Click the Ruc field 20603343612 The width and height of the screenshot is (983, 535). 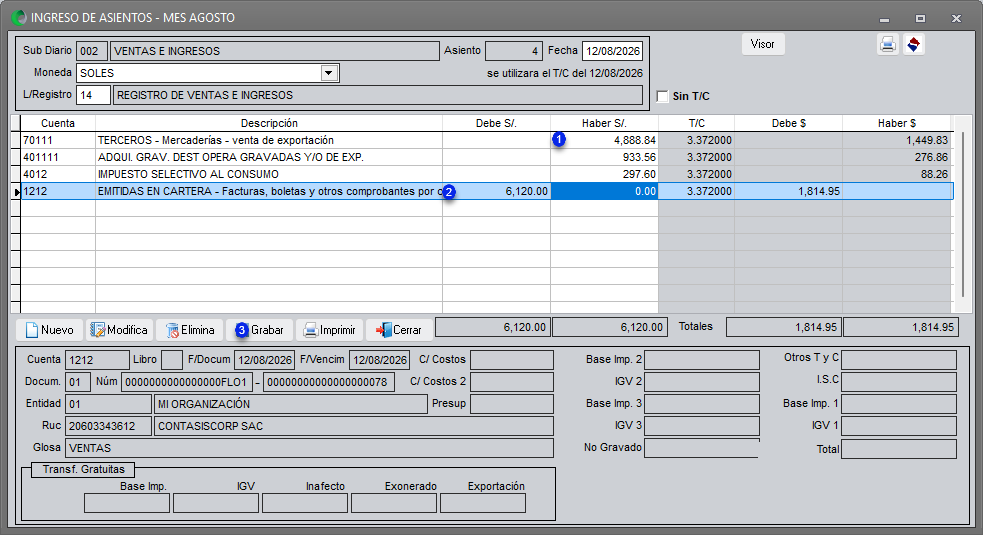click(x=108, y=426)
